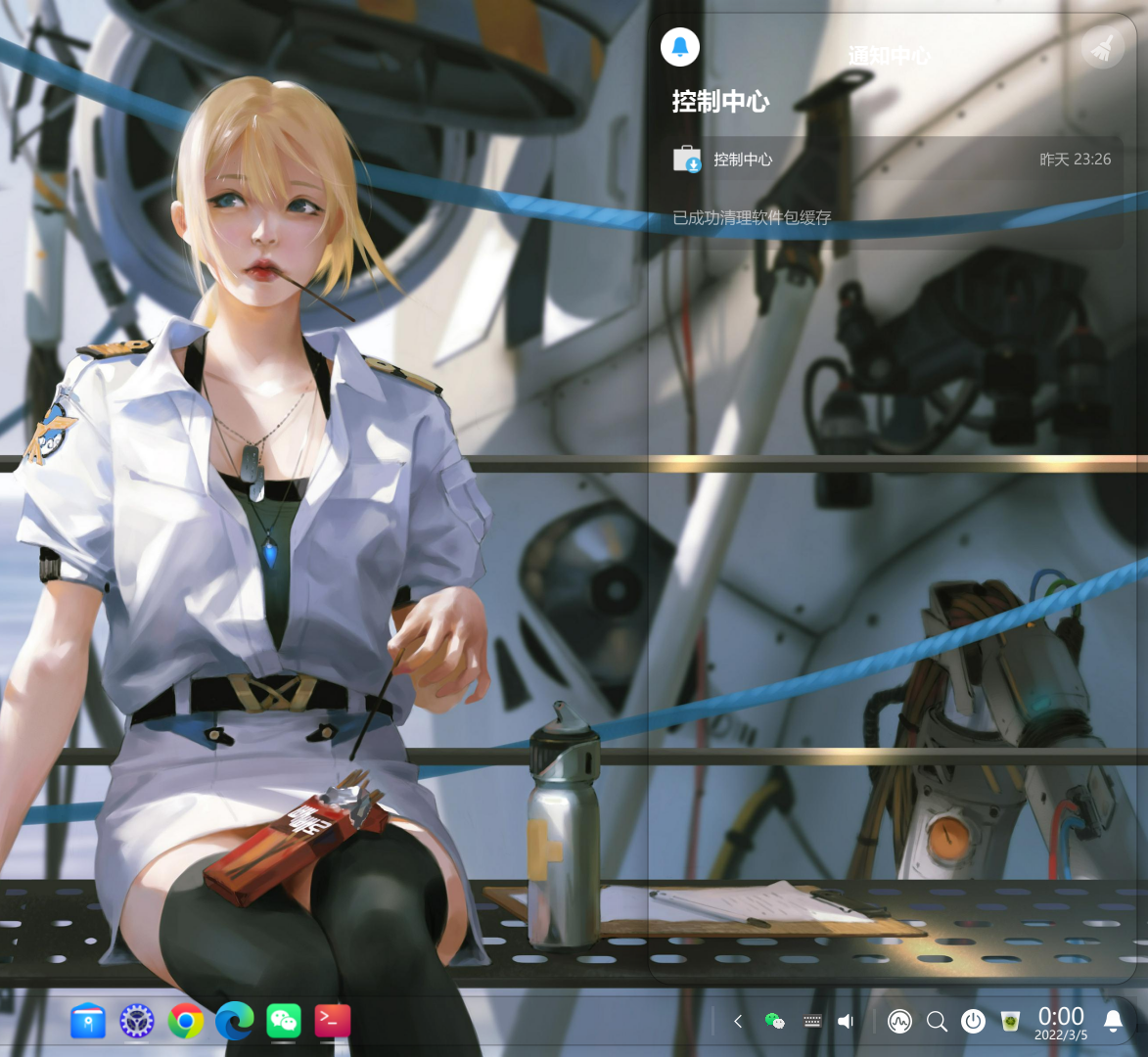Open the search magnifier in the dock
Image resolution: width=1148 pixels, height=1057 pixels.
(937, 1021)
